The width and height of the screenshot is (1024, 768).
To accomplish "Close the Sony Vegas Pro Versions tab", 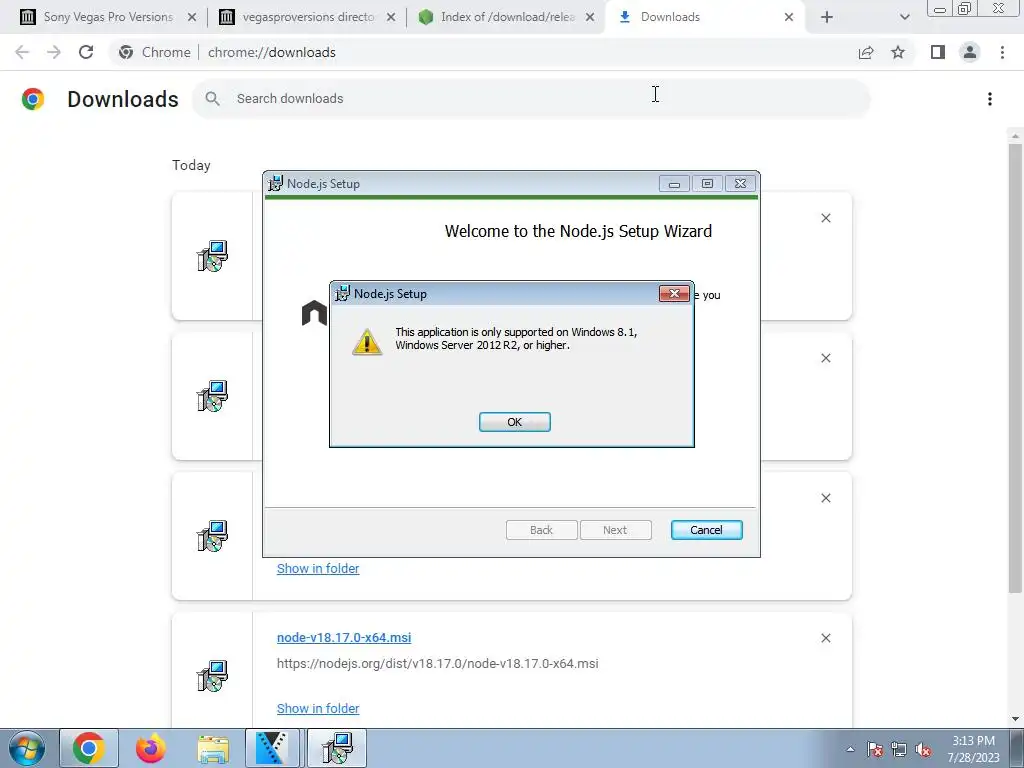I will pyautogui.click(x=192, y=18).
